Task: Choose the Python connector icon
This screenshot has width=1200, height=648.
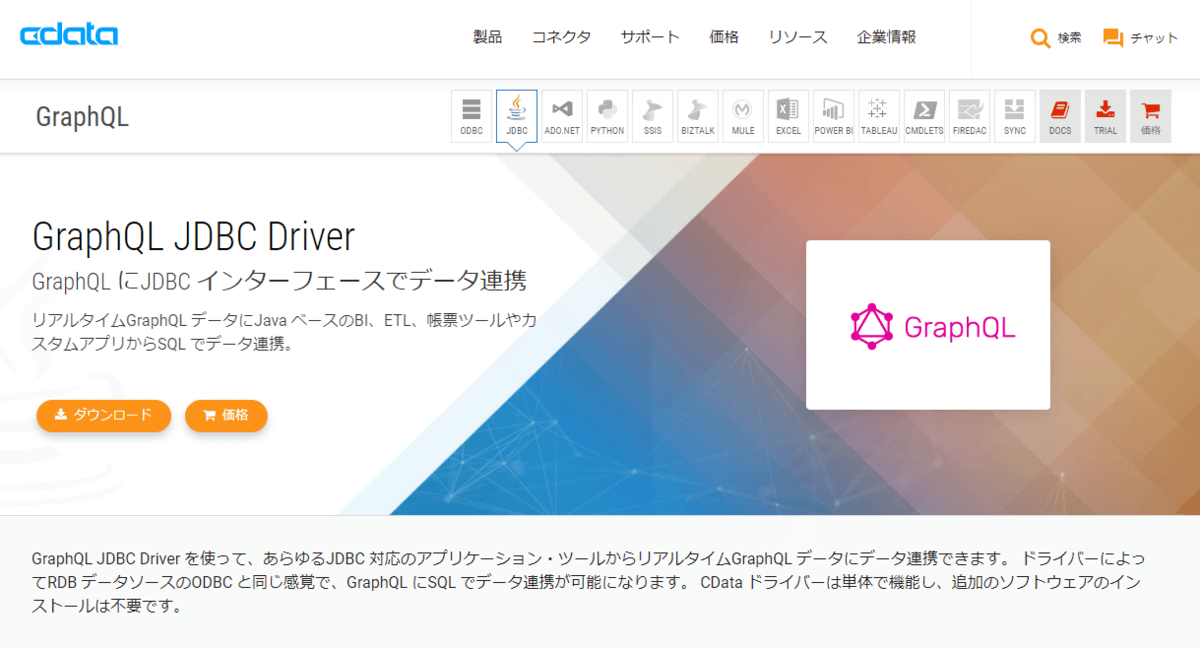Action: [607, 116]
